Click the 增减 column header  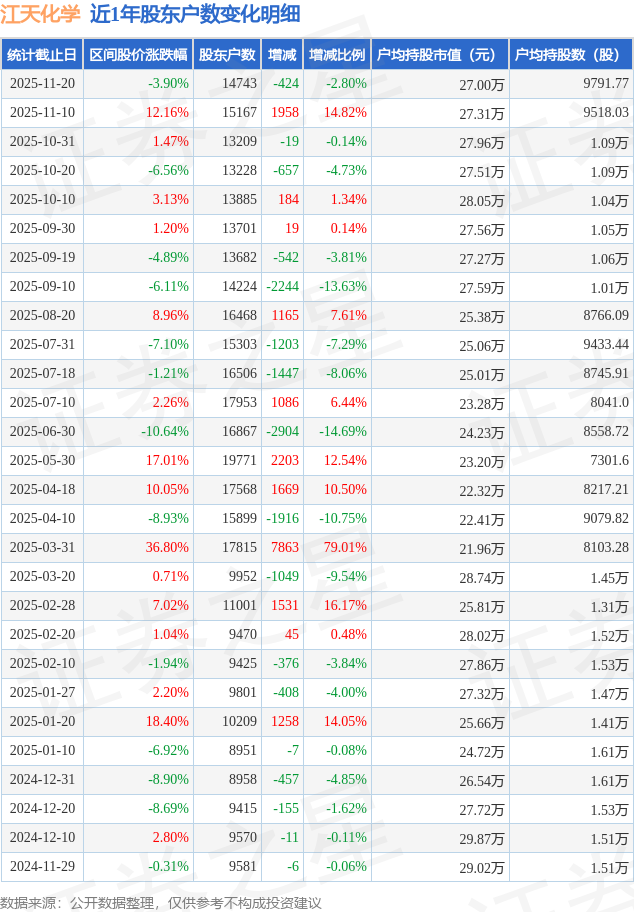pyautogui.click(x=282, y=55)
